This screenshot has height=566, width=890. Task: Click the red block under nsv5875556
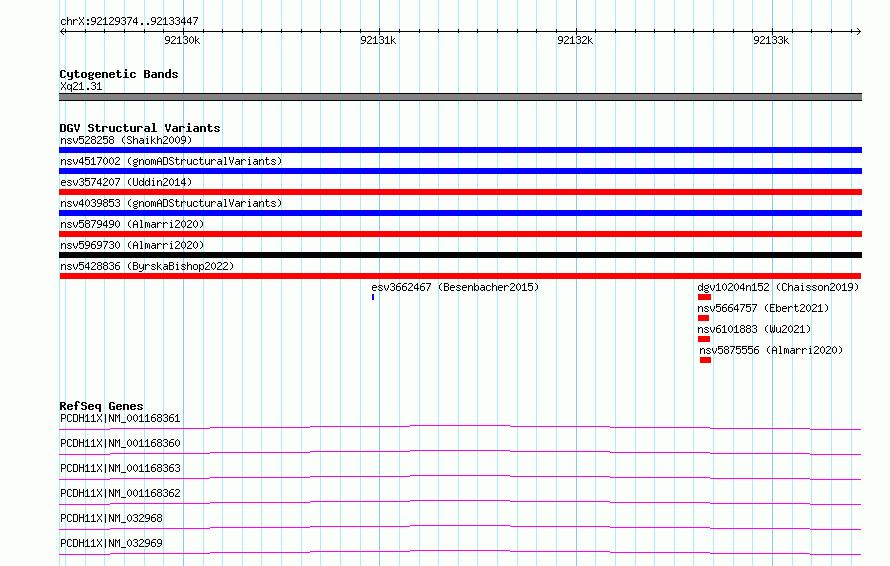pyautogui.click(x=706, y=360)
